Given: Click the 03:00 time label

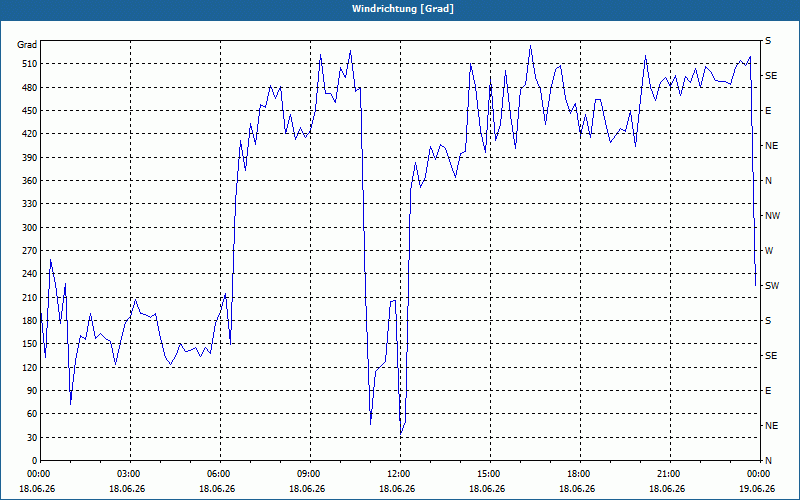Looking at the screenshot, I should coord(130,473).
